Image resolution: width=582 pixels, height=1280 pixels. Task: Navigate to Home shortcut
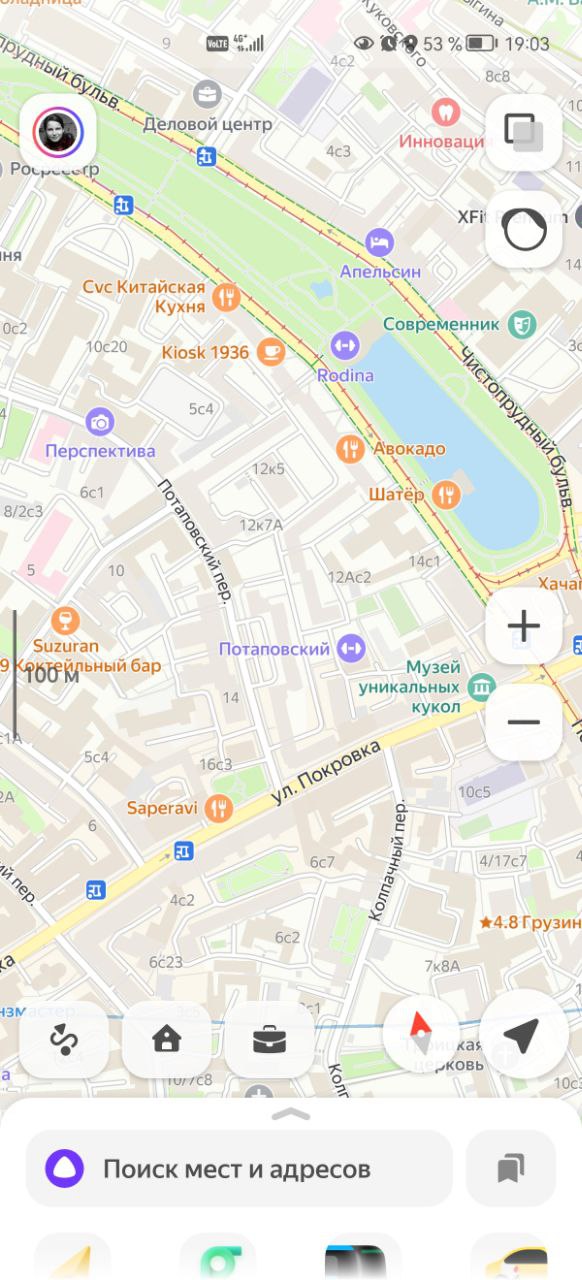(x=166, y=1040)
